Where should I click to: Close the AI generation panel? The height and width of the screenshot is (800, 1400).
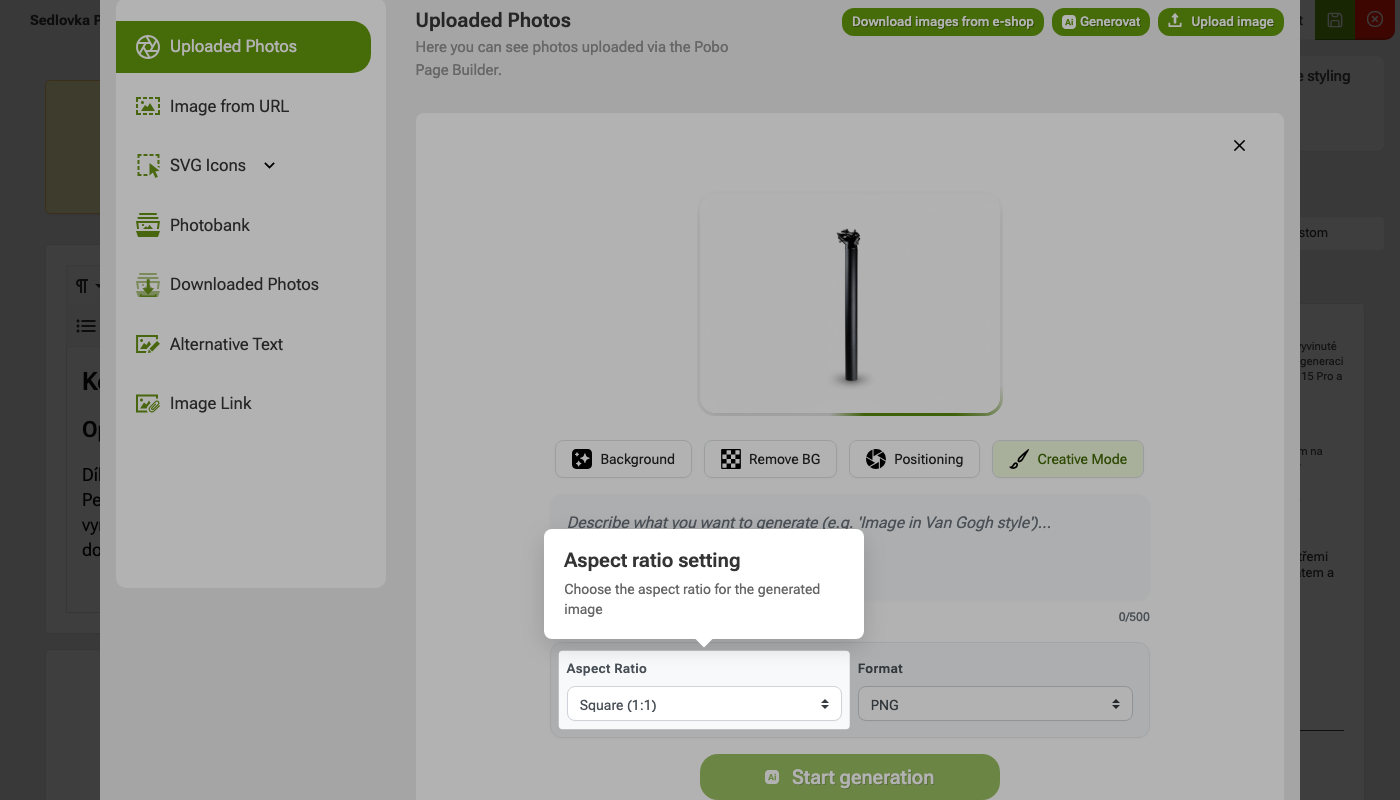pyautogui.click(x=1239, y=146)
